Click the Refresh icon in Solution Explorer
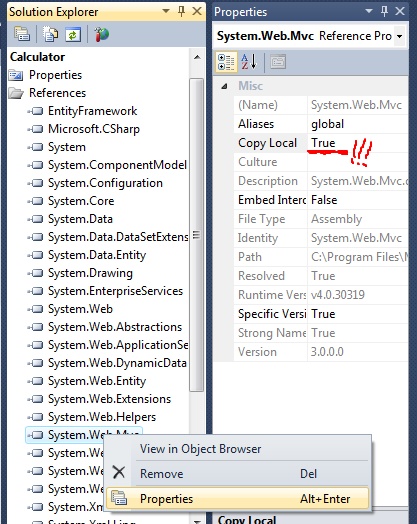 coord(73,34)
